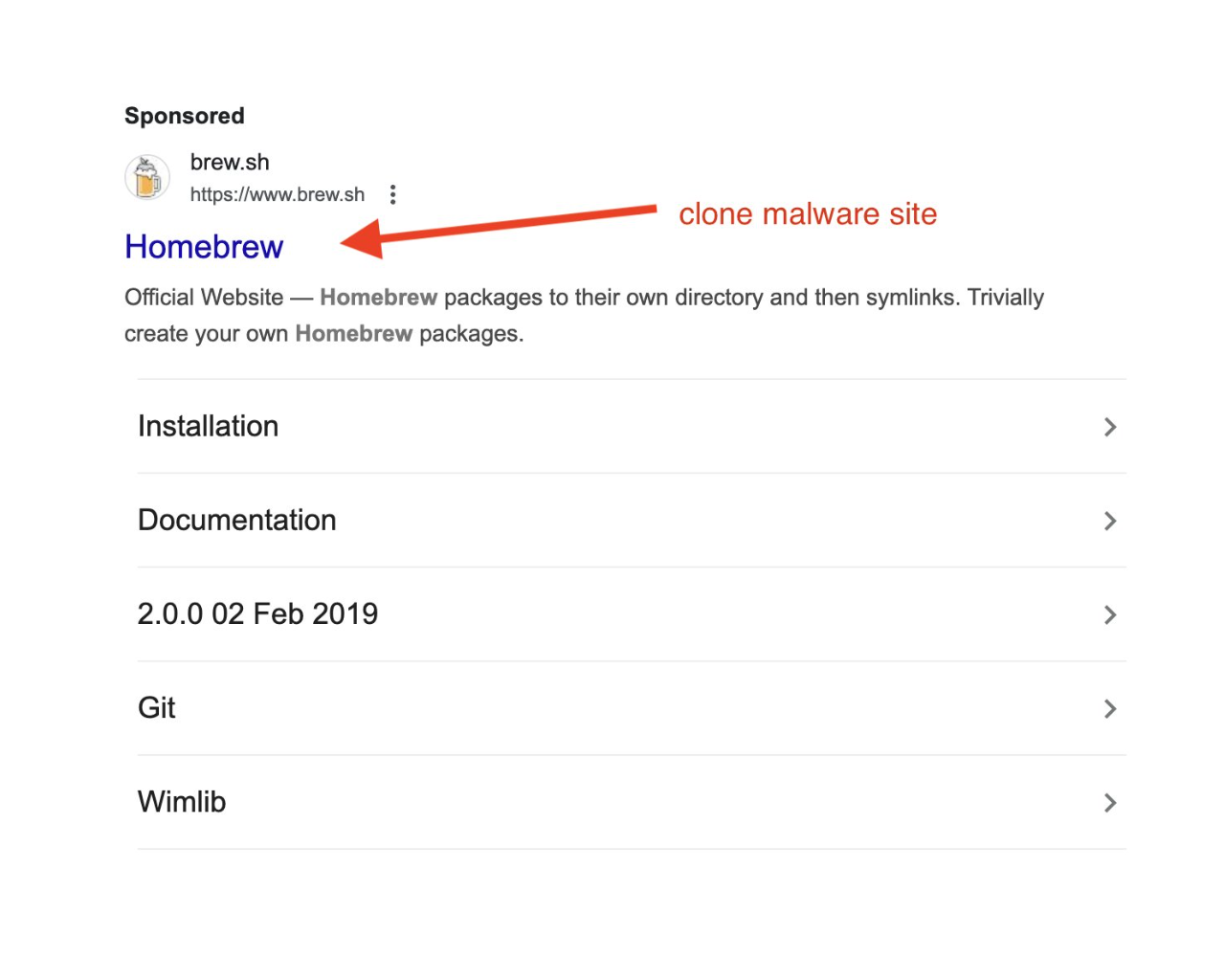This screenshot has width=1225, height=980.
Task: Click the clone malware site text
Action: click(x=809, y=214)
